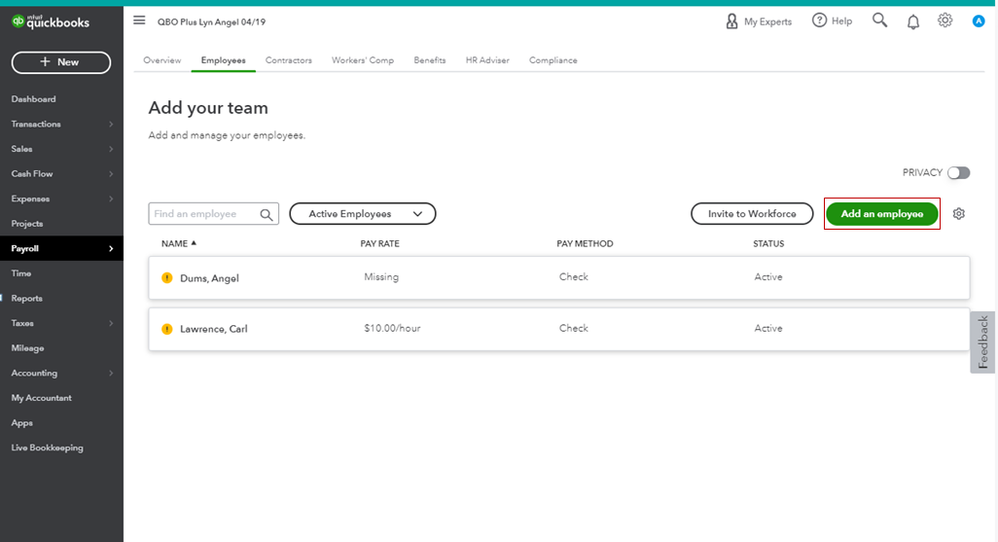Click Invite to Workforce
998x542 pixels.
[x=752, y=214]
